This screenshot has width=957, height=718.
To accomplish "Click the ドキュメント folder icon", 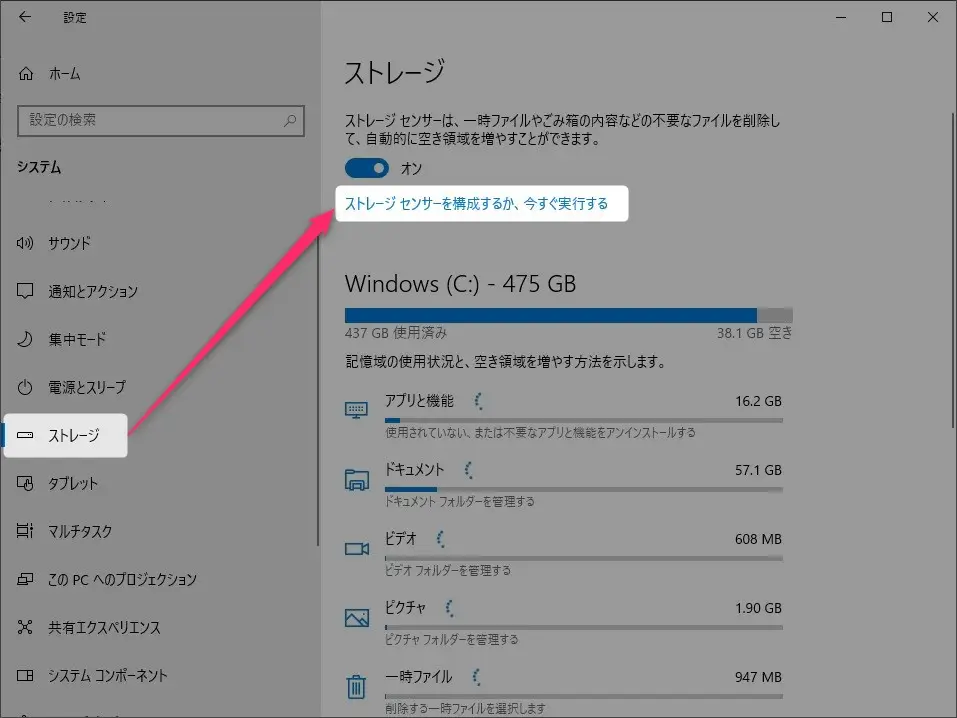I will [356, 480].
